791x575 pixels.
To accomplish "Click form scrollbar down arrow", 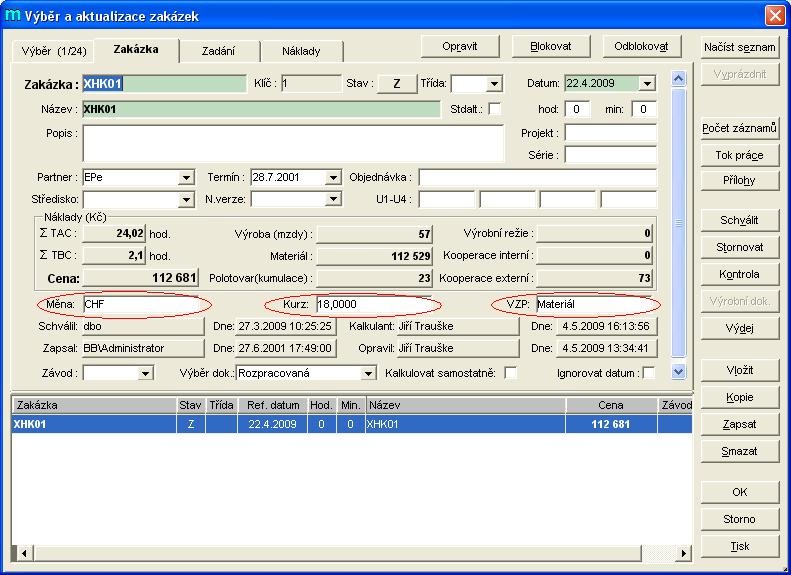I will coord(679,372).
